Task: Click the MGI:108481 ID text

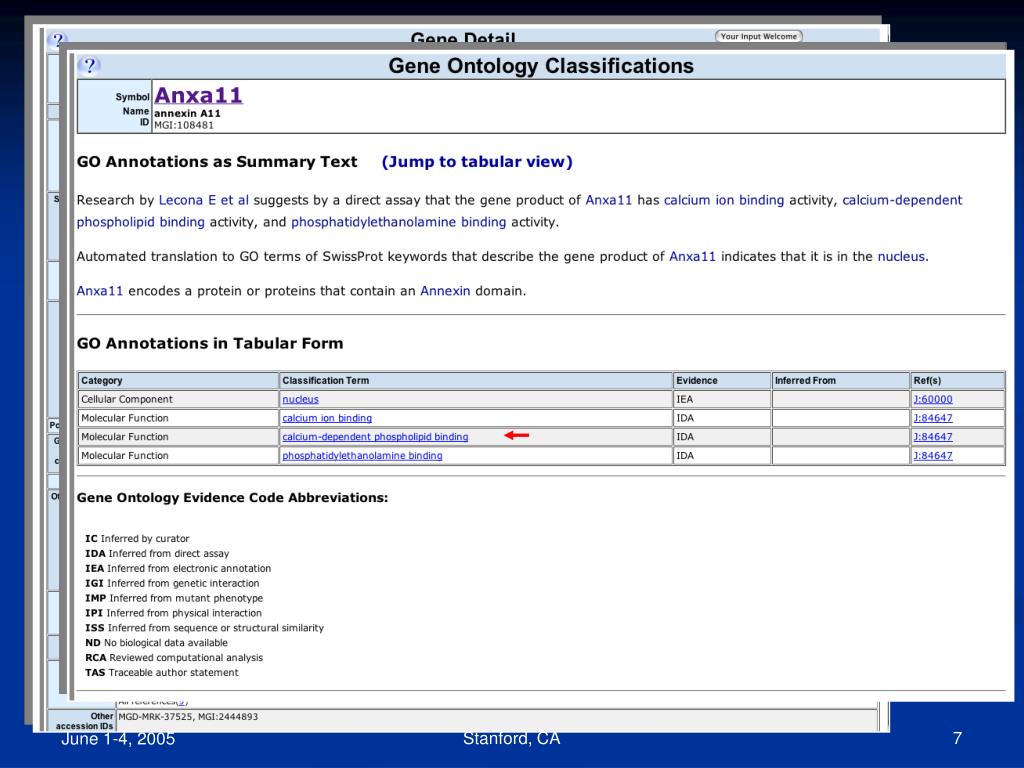Action: tap(184, 125)
